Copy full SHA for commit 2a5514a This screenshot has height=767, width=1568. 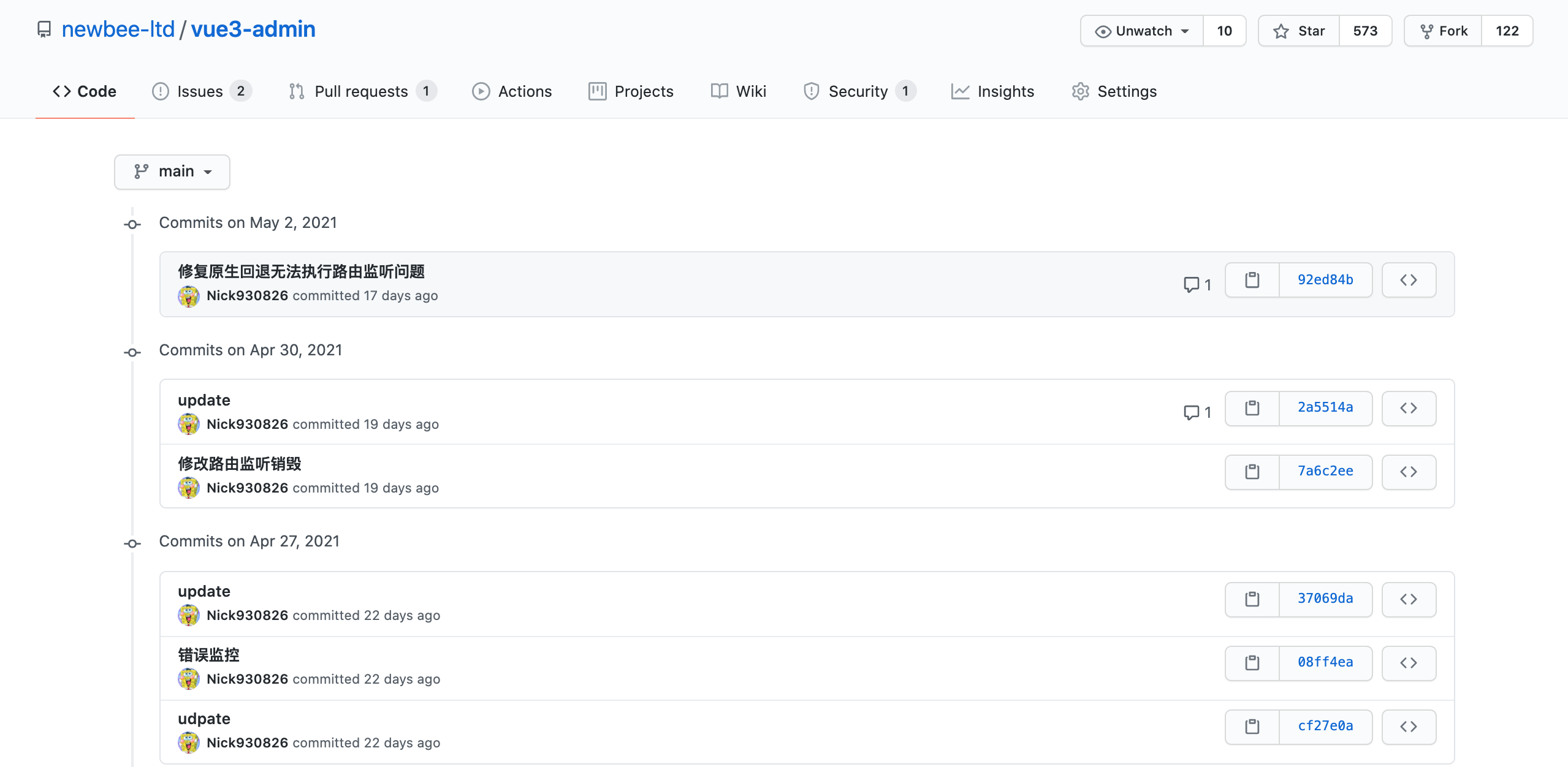coord(1252,408)
